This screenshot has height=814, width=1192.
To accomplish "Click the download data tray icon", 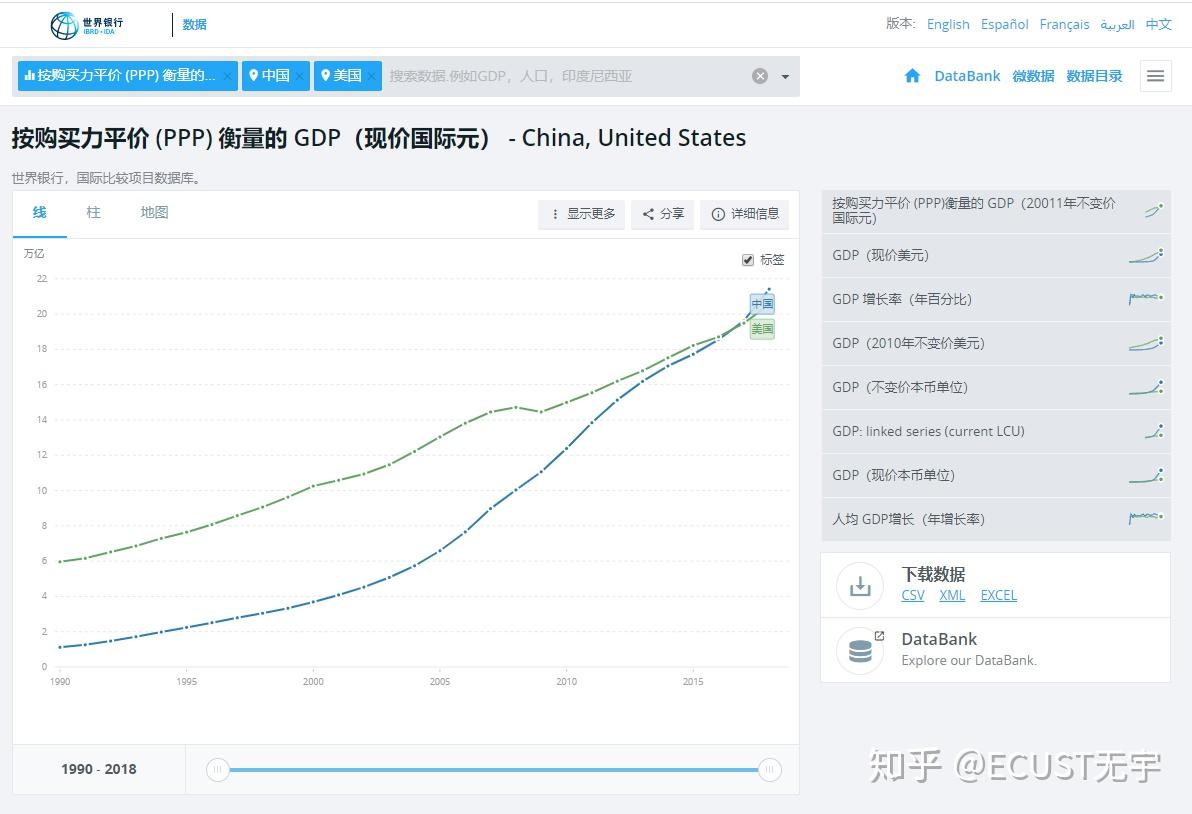I will (860, 586).
